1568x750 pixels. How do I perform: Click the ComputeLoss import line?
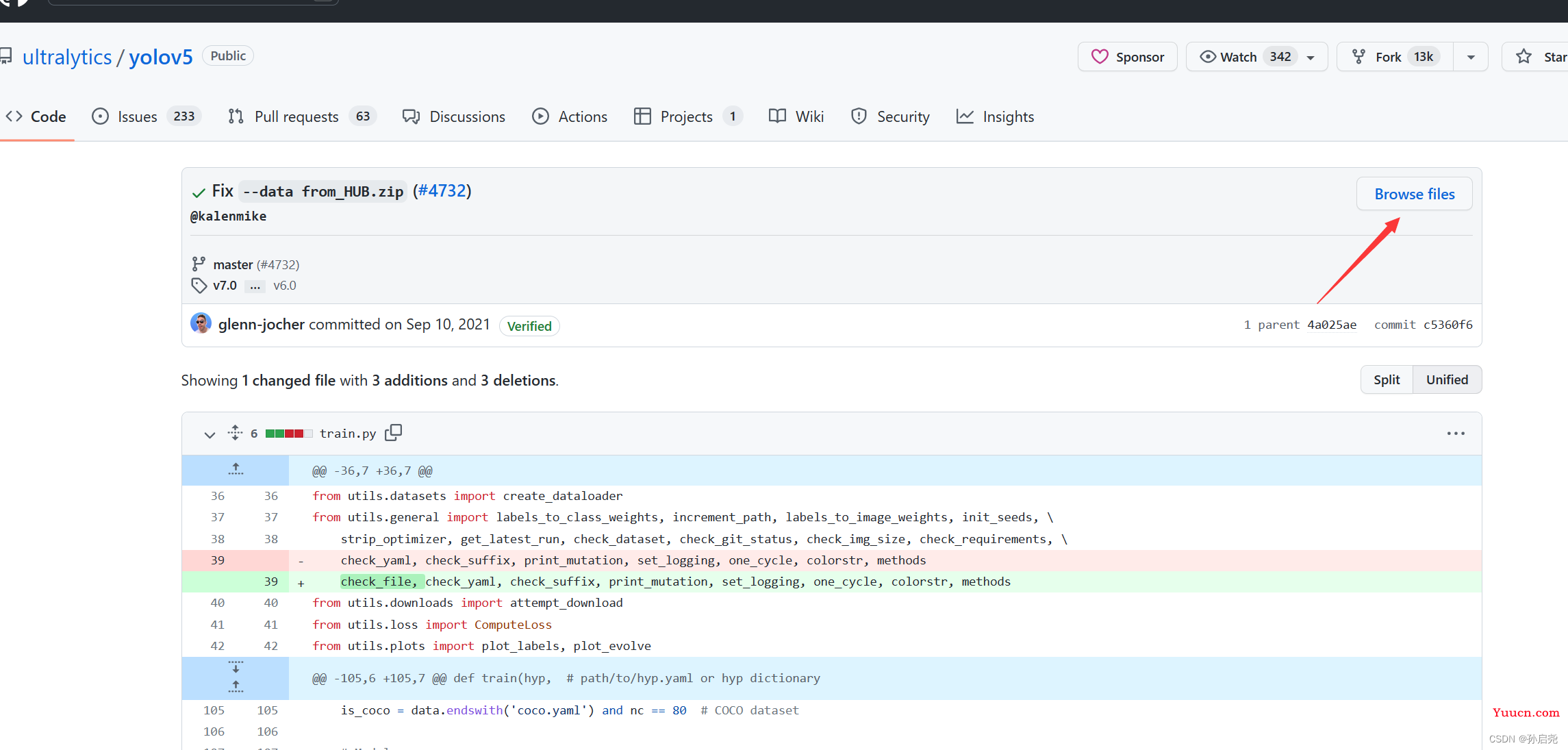[432, 625]
